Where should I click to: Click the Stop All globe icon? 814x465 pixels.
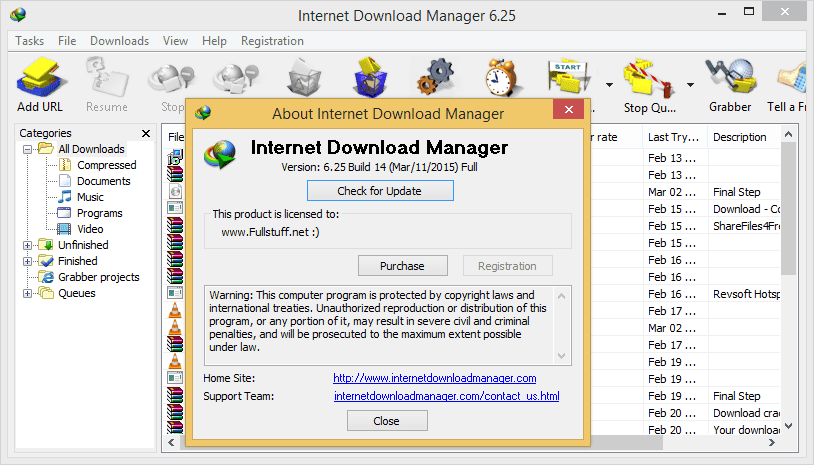pos(236,78)
